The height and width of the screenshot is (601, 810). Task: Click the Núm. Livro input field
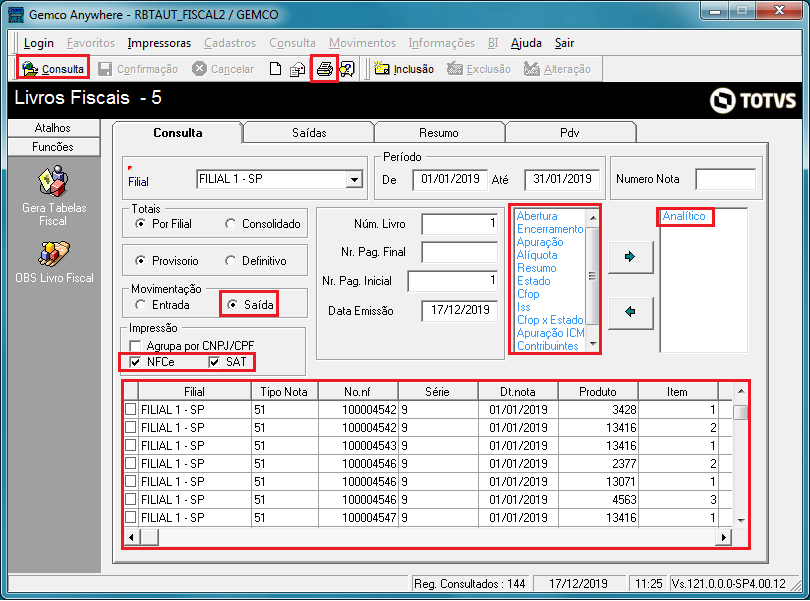pos(459,224)
